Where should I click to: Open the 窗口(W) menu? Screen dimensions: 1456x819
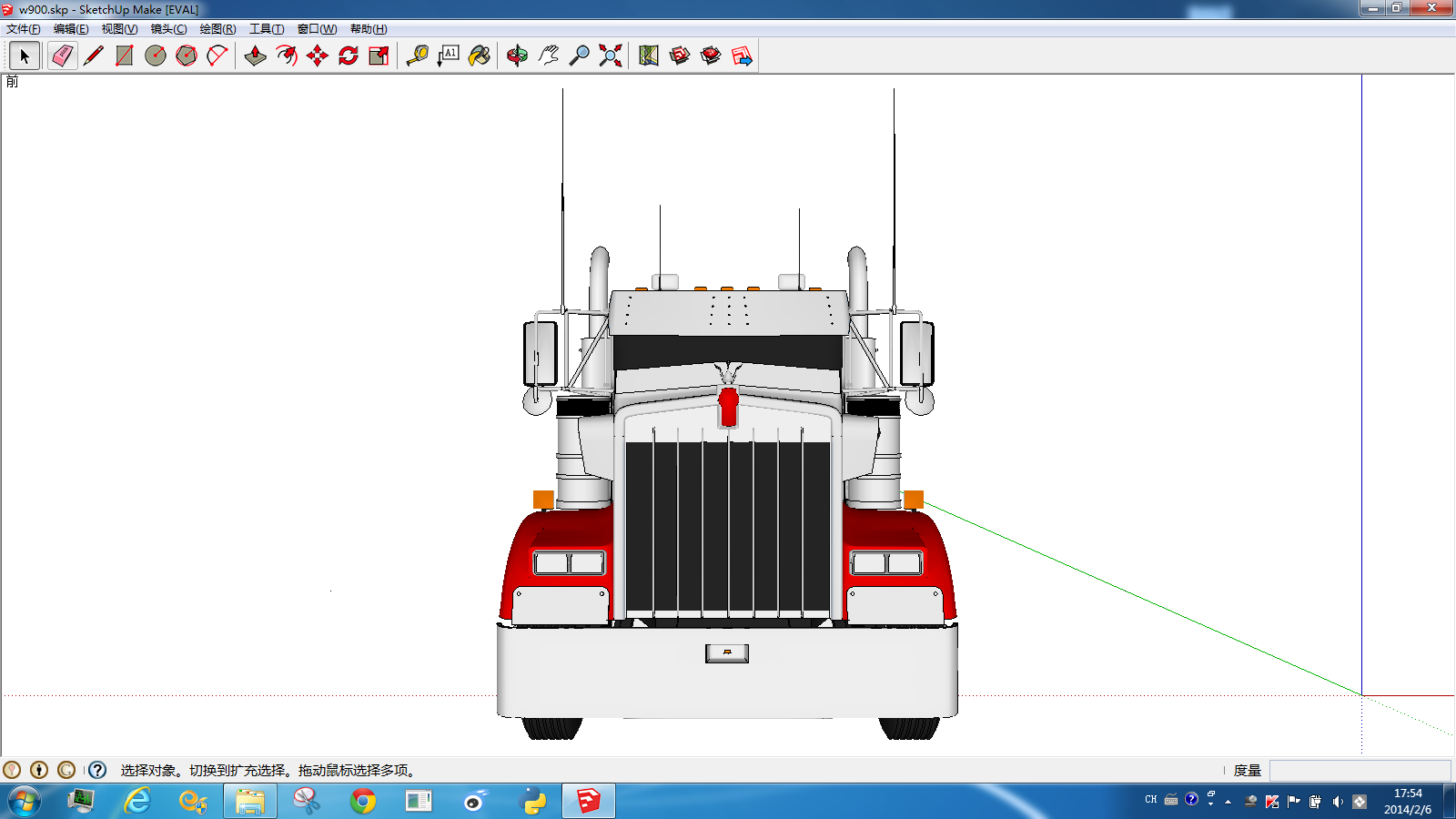coord(317,29)
